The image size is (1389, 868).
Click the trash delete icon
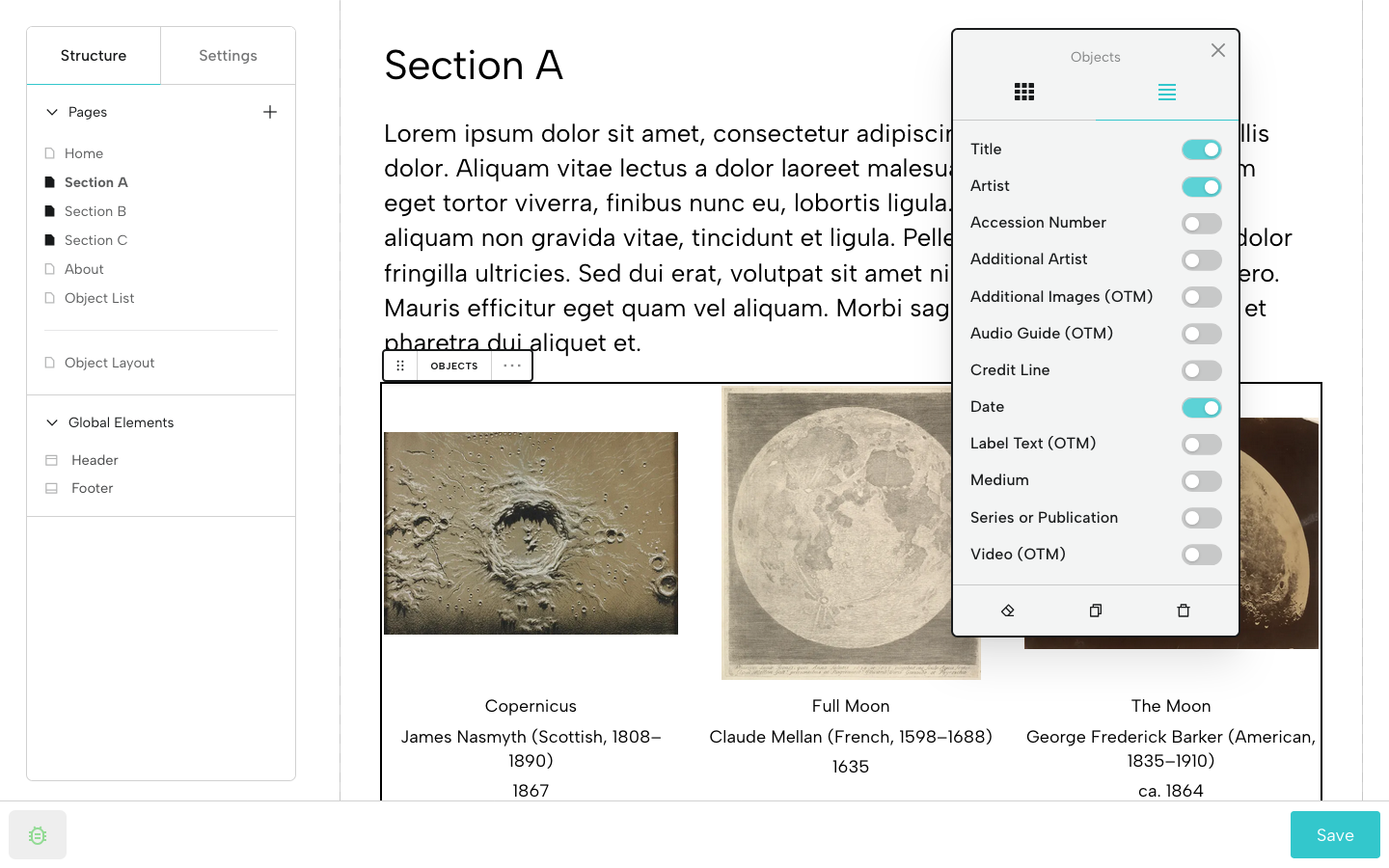click(x=1184, y=610)
